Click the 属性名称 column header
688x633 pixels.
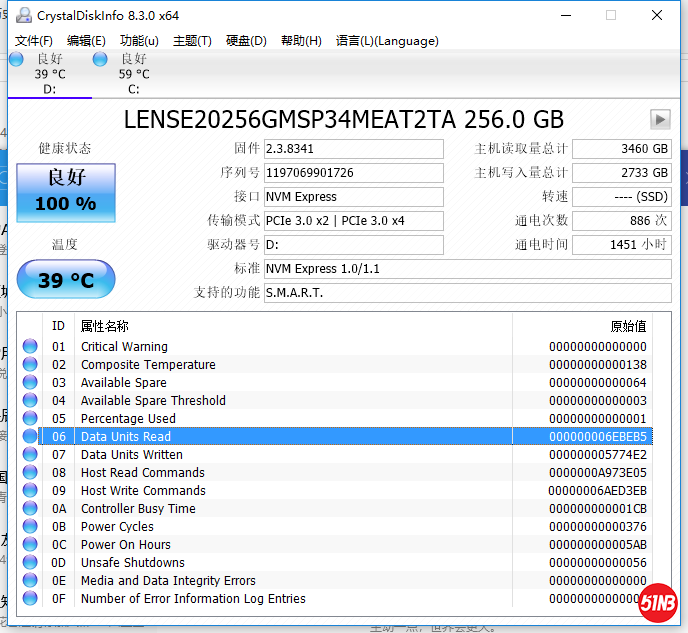pyautogui.click(x=293, y=326)
